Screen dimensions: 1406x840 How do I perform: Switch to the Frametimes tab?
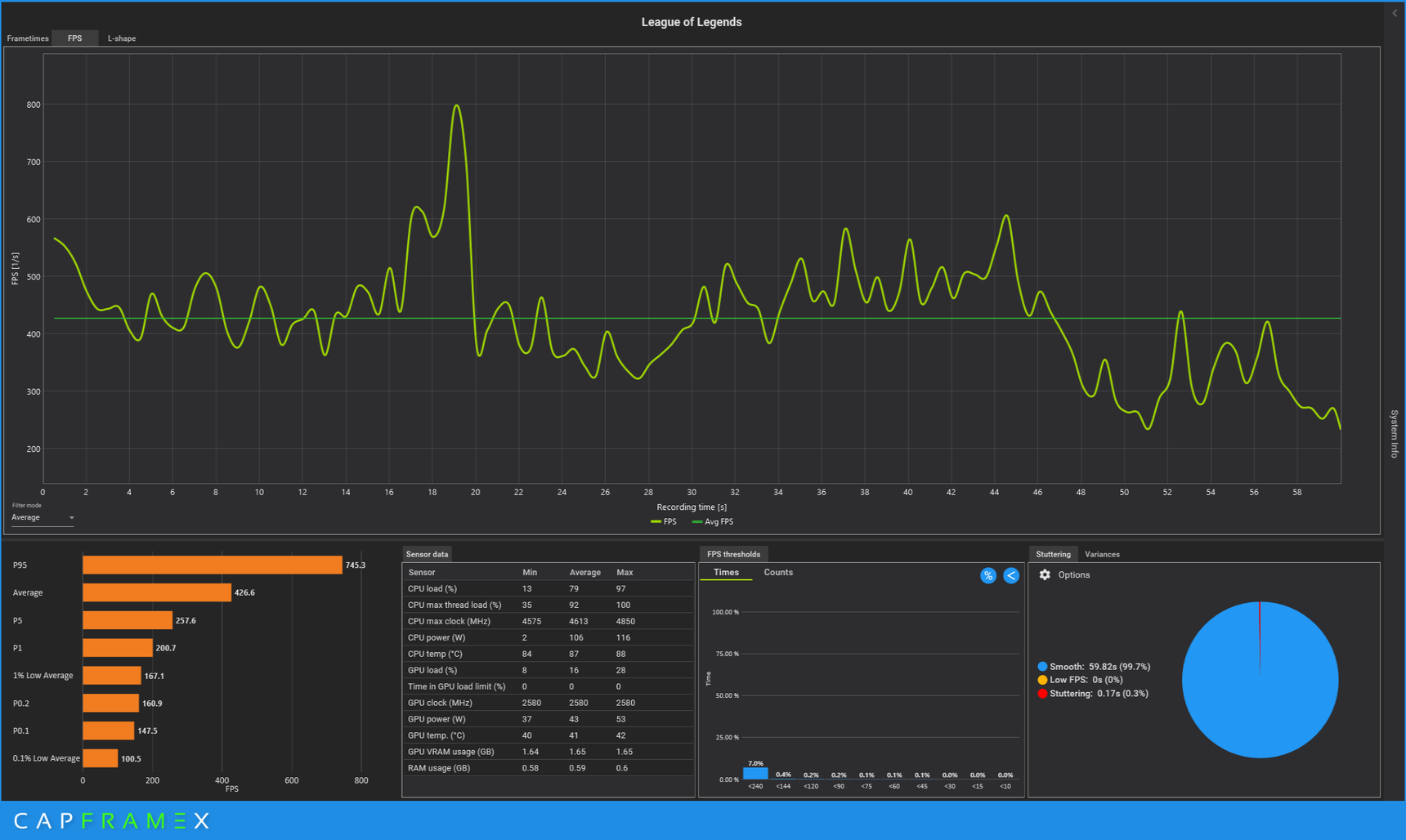click(x=28, y=38)
